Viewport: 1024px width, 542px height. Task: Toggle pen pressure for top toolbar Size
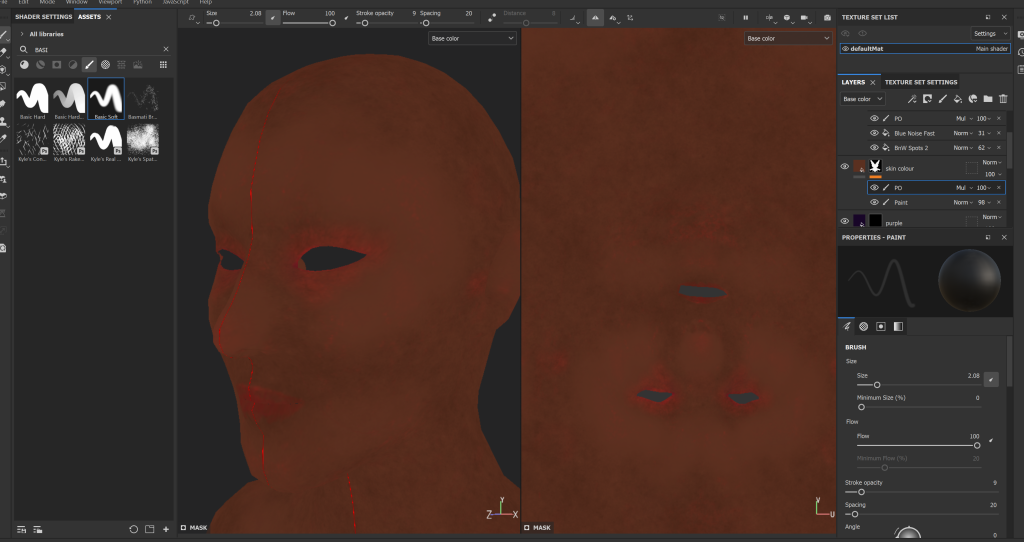pyautogui.click(x=273, y=18)
